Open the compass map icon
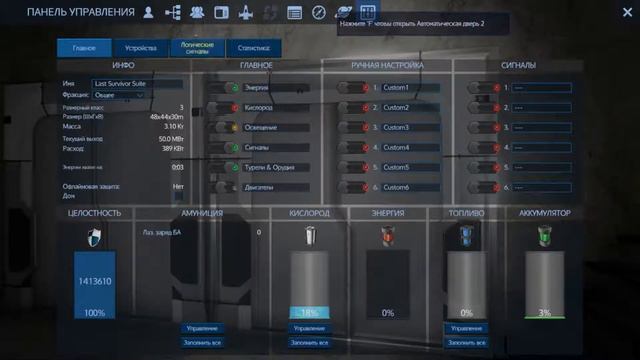 (x=318, y=13)
